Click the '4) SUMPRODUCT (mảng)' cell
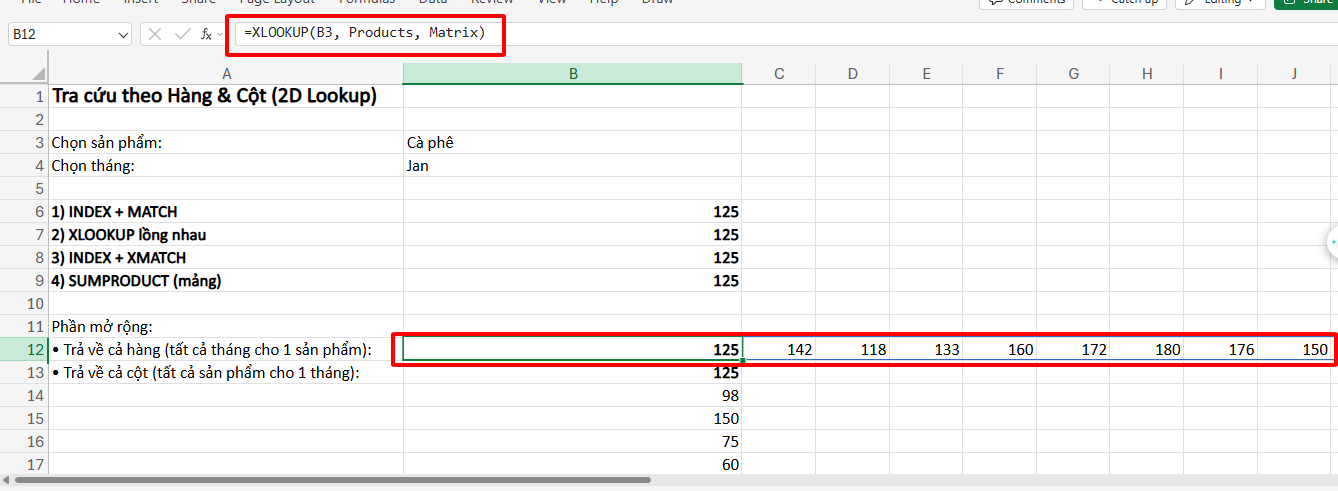This screenshot has width=1338, height=491. click(226, 281)
